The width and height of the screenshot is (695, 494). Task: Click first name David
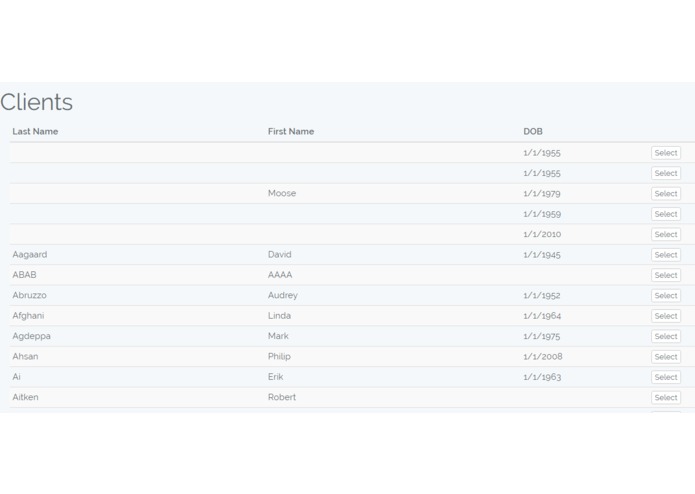[280, 255]
